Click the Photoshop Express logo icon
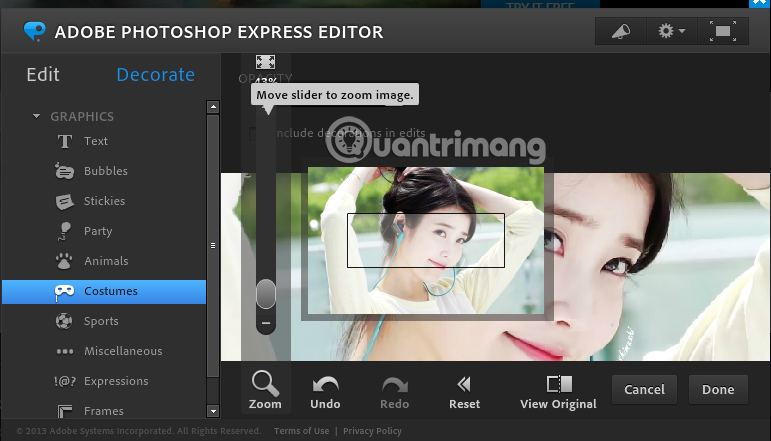Viewport: 771px width, 441px height. (x=34, y=31)
